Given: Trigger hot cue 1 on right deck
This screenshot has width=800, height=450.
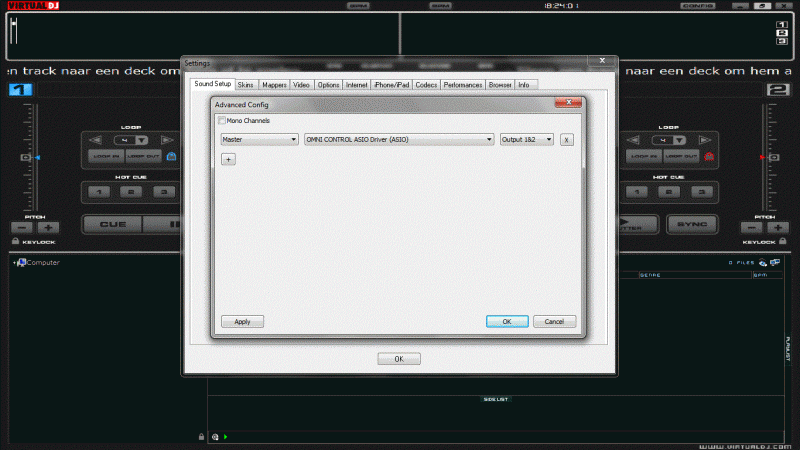Looking at the screenshot, I should pyautogui.click(x=636, y=192).
